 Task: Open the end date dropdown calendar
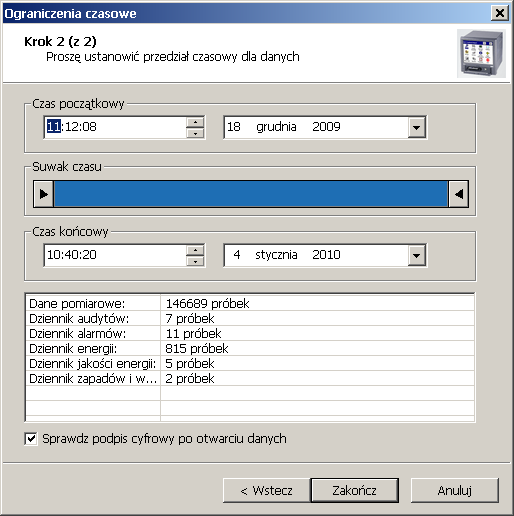tap(416, 255)
